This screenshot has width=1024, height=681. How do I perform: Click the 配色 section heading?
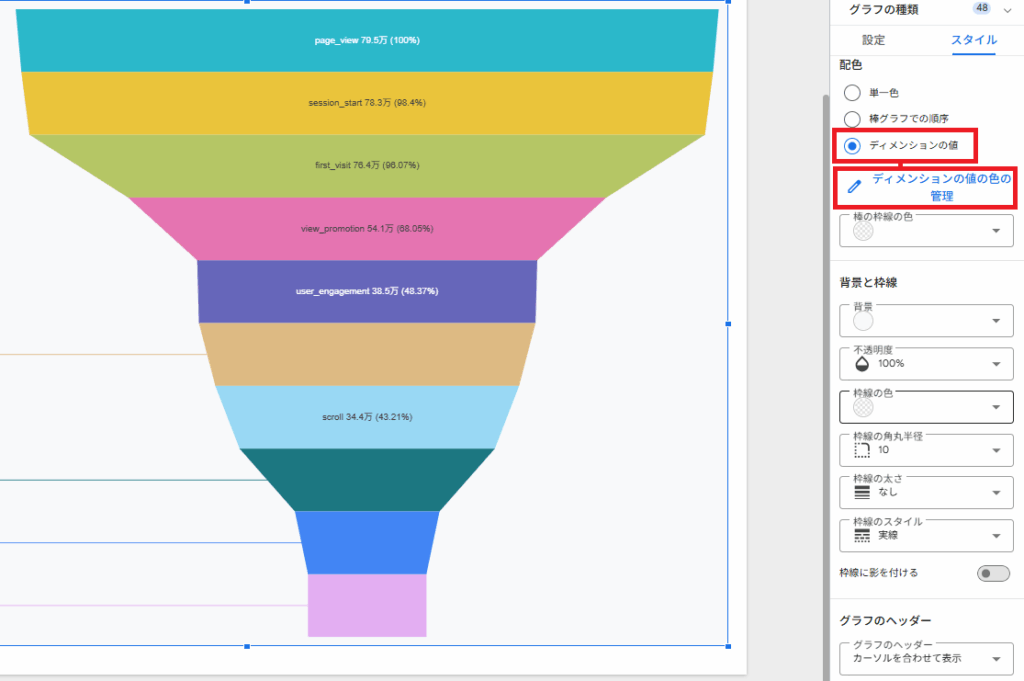click(850, 65)
